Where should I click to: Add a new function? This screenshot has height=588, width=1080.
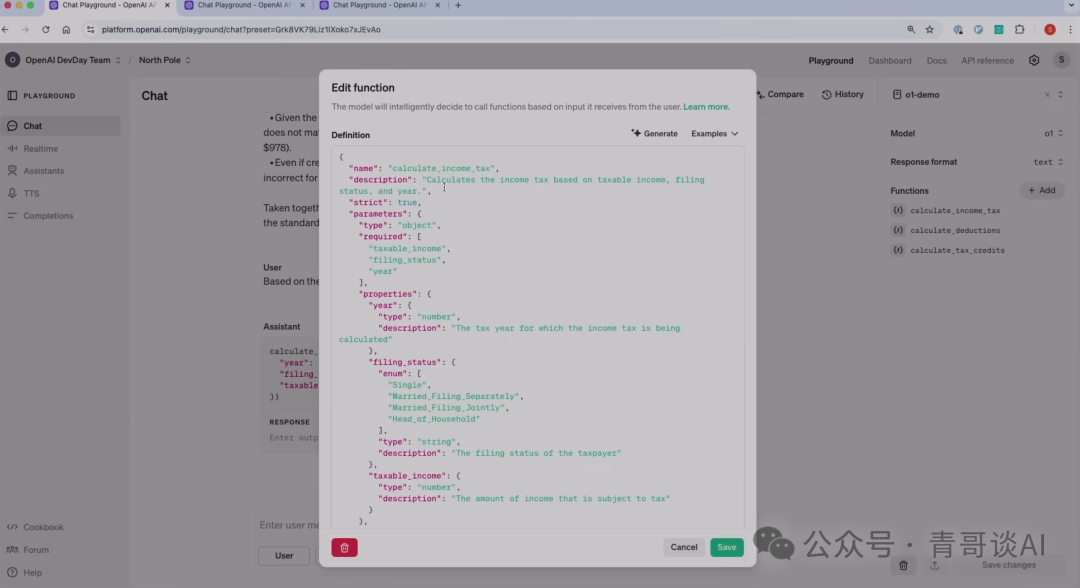[1041, 190]
